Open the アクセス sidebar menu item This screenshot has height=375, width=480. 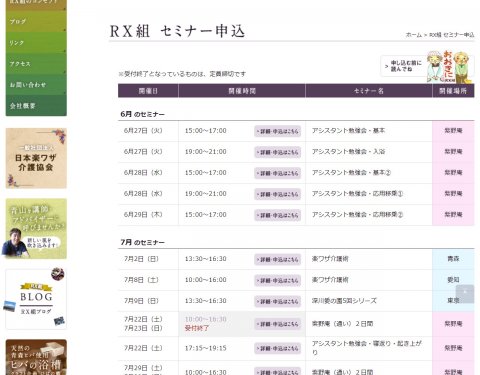click(x=36, y=63)
